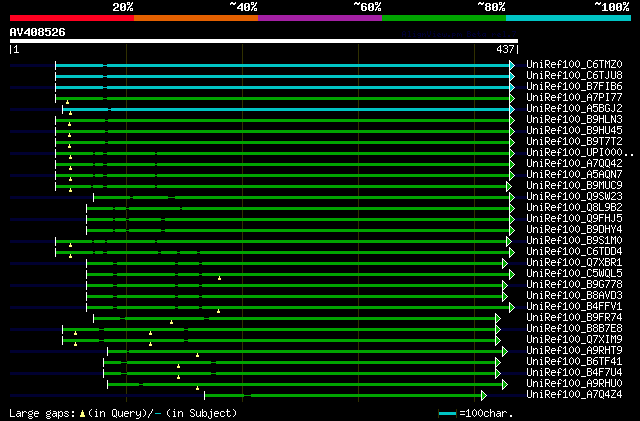The height and width of the screenshot is (421, 640).
Task: Click the cyan alignment bar for C6TMZ0
Action: (282, 65)
